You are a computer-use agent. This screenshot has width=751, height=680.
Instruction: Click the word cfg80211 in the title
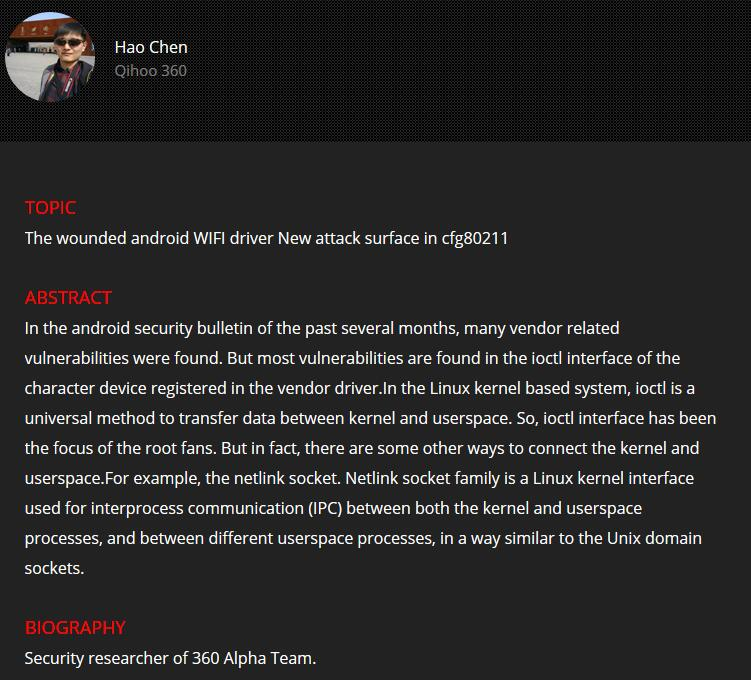(475, 238)
